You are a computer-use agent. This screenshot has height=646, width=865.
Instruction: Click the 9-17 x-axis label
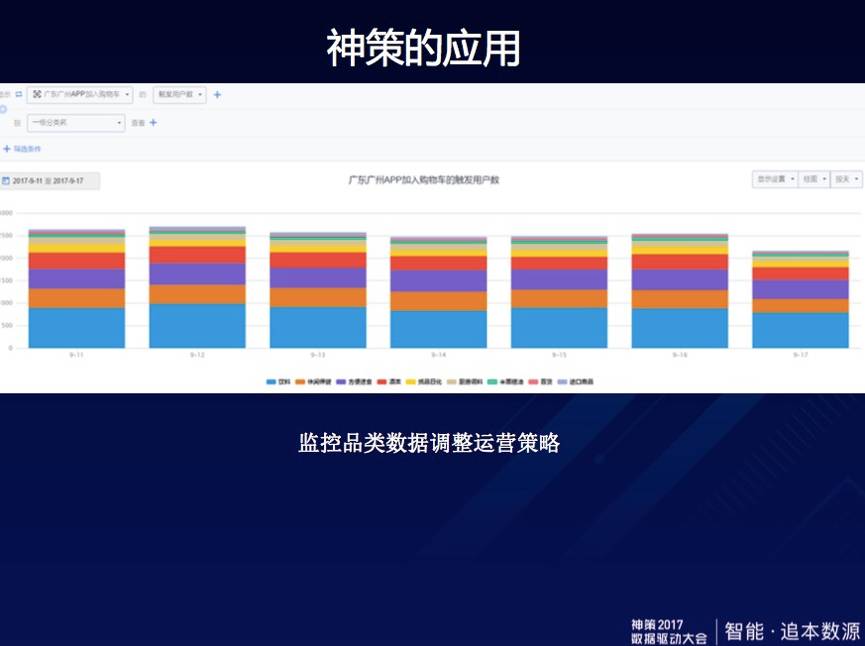tap(800, 355)
